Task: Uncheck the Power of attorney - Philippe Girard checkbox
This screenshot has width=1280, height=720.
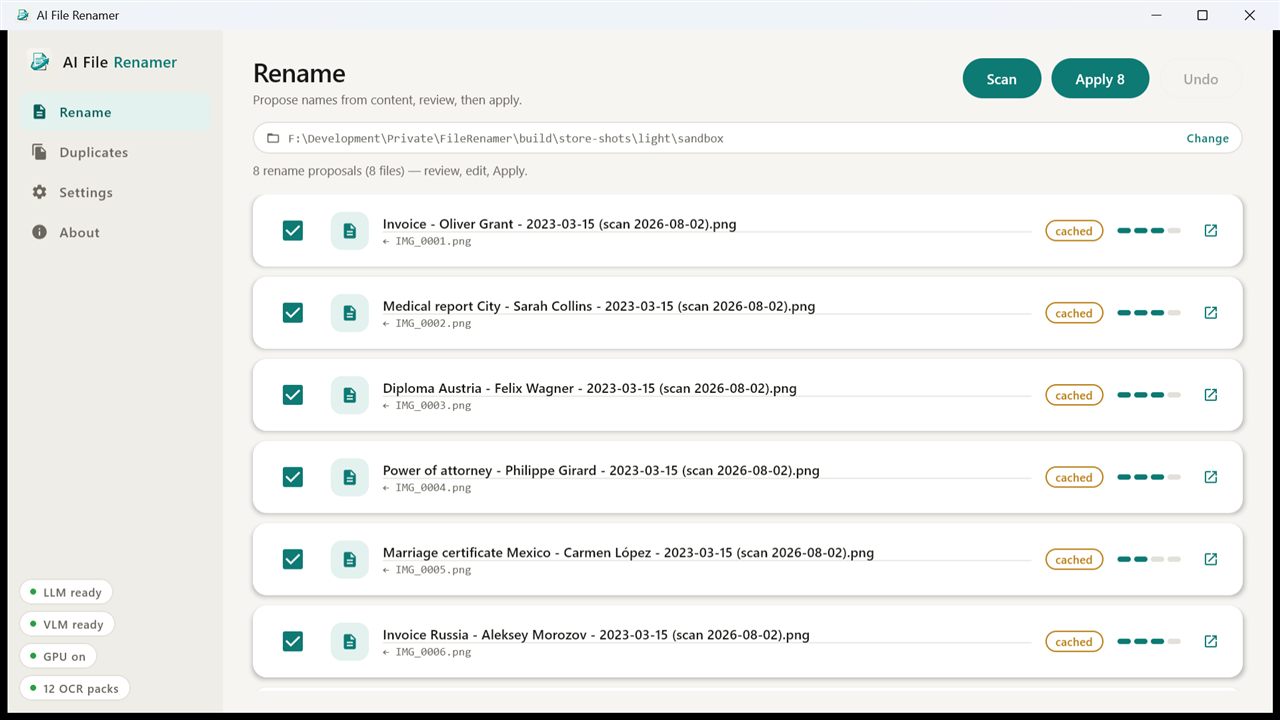Action: click(293, 477)
